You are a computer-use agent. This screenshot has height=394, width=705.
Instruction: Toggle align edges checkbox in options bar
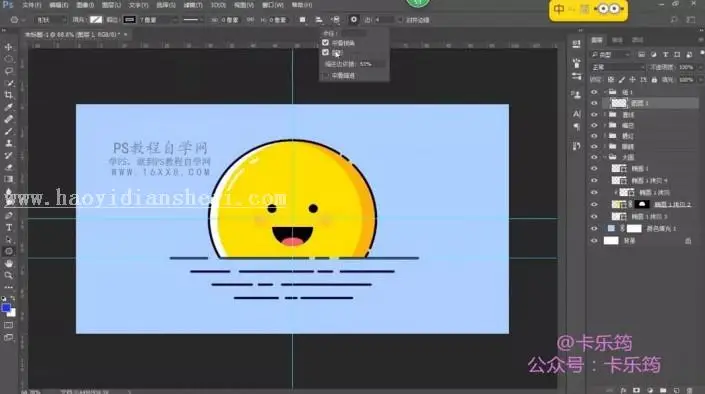(x=400, y=20)
